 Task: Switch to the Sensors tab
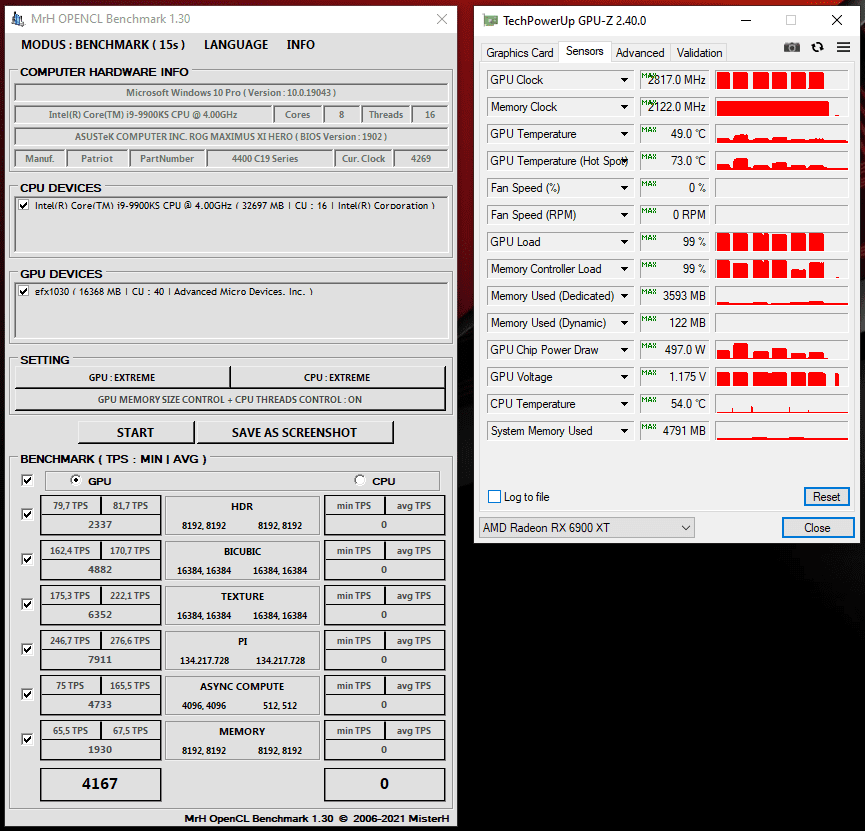click(584, 51)
